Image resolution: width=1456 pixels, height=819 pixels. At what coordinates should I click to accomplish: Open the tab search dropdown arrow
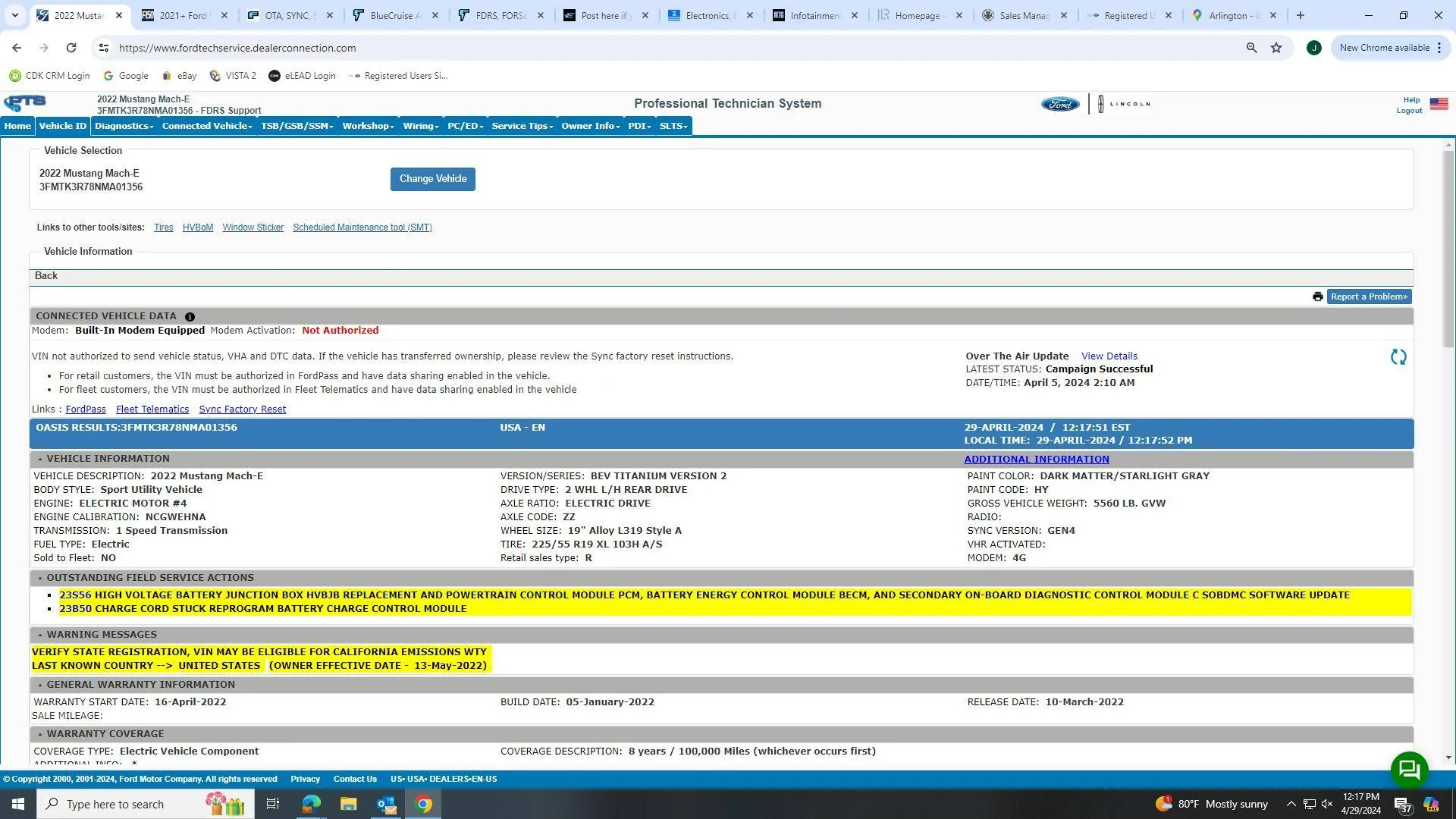14,15
